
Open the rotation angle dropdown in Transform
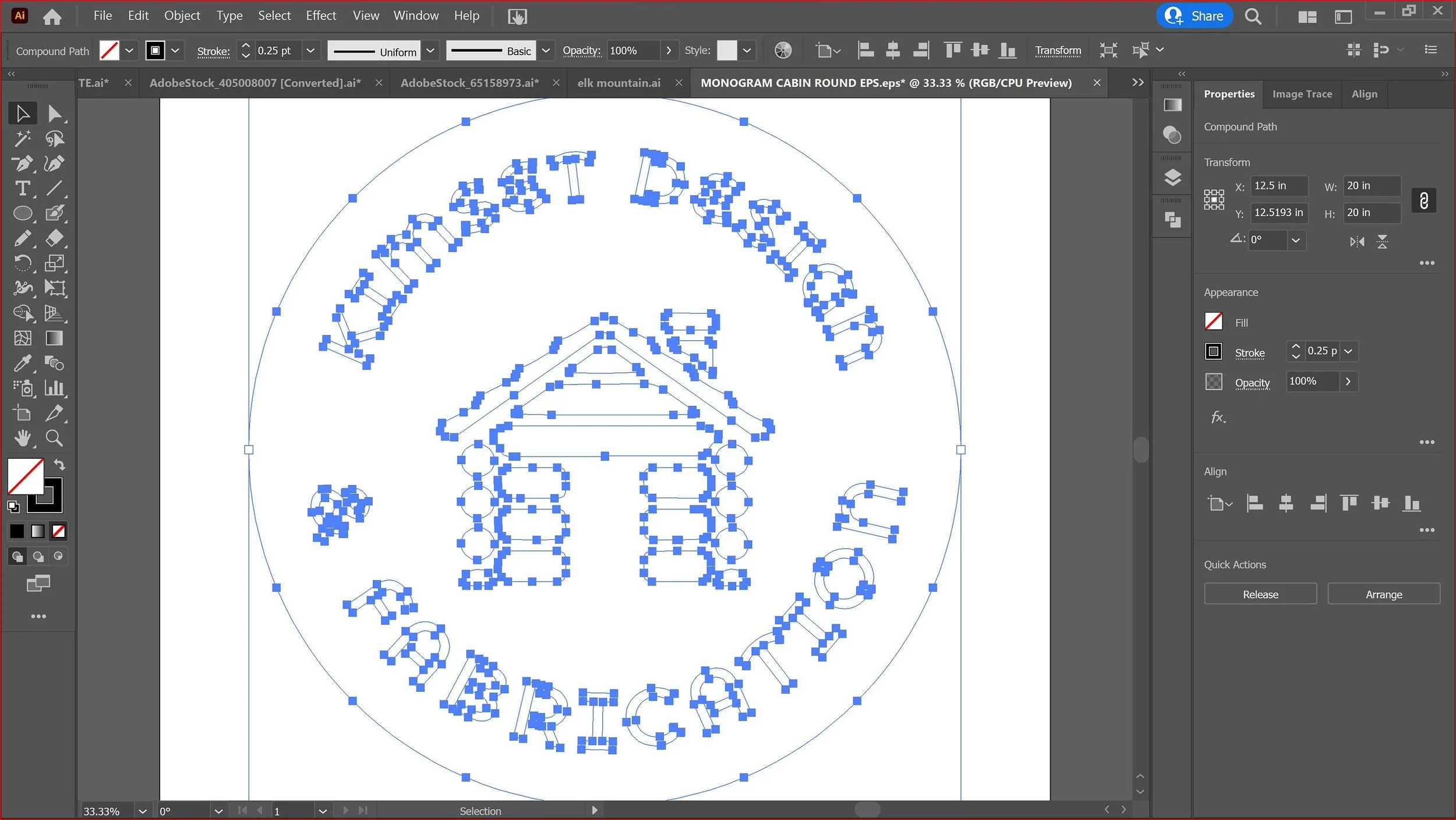pyautogui.click(x=1295, y=240)
